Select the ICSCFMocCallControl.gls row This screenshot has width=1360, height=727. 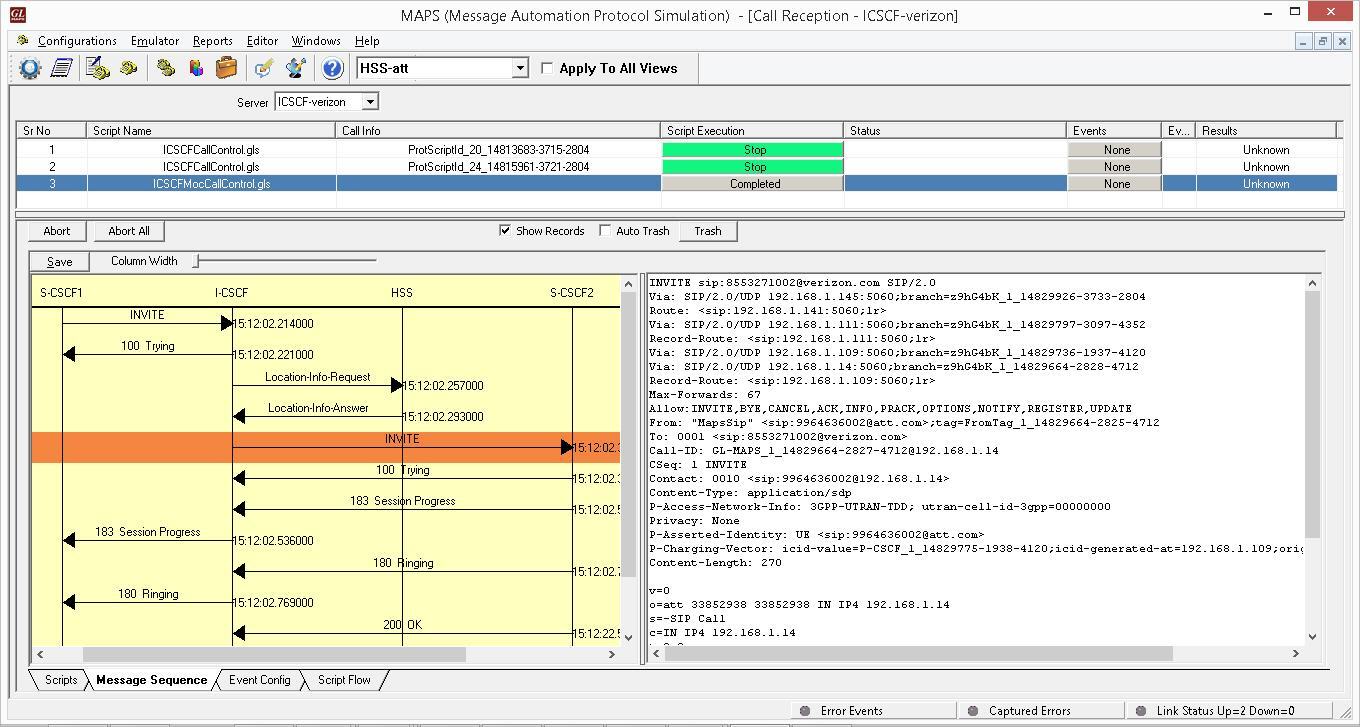pyautogui.click(x=677, y=184)
